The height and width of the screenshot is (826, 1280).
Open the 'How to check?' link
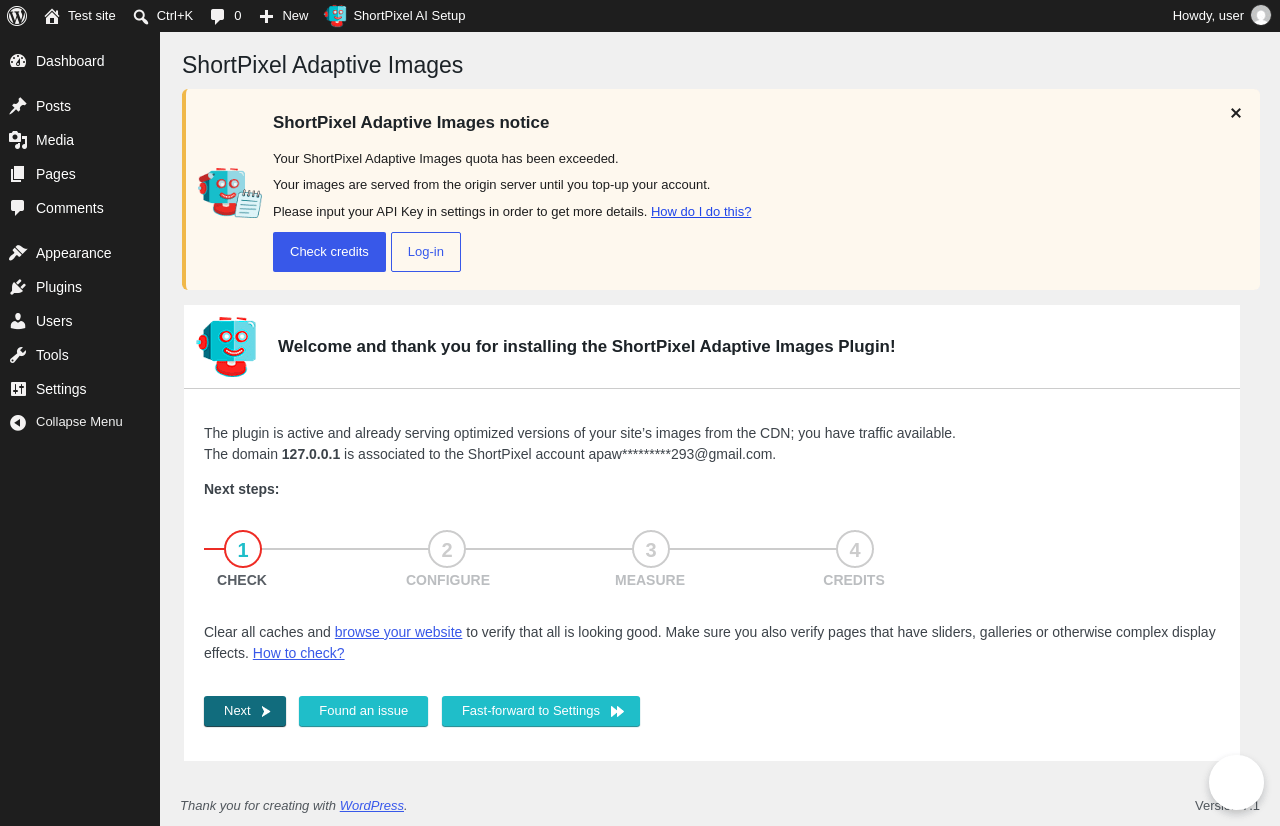coord(299,653)
